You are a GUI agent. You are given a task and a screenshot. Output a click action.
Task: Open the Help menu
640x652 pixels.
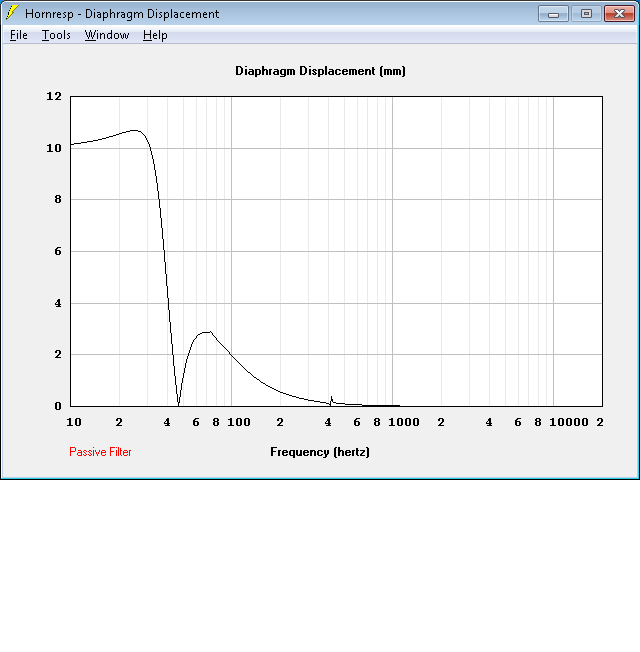(155, 35)
